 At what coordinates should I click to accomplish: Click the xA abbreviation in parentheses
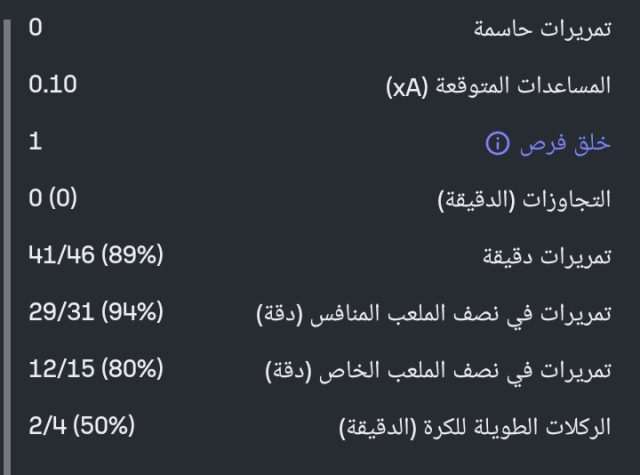click(409, 87)
